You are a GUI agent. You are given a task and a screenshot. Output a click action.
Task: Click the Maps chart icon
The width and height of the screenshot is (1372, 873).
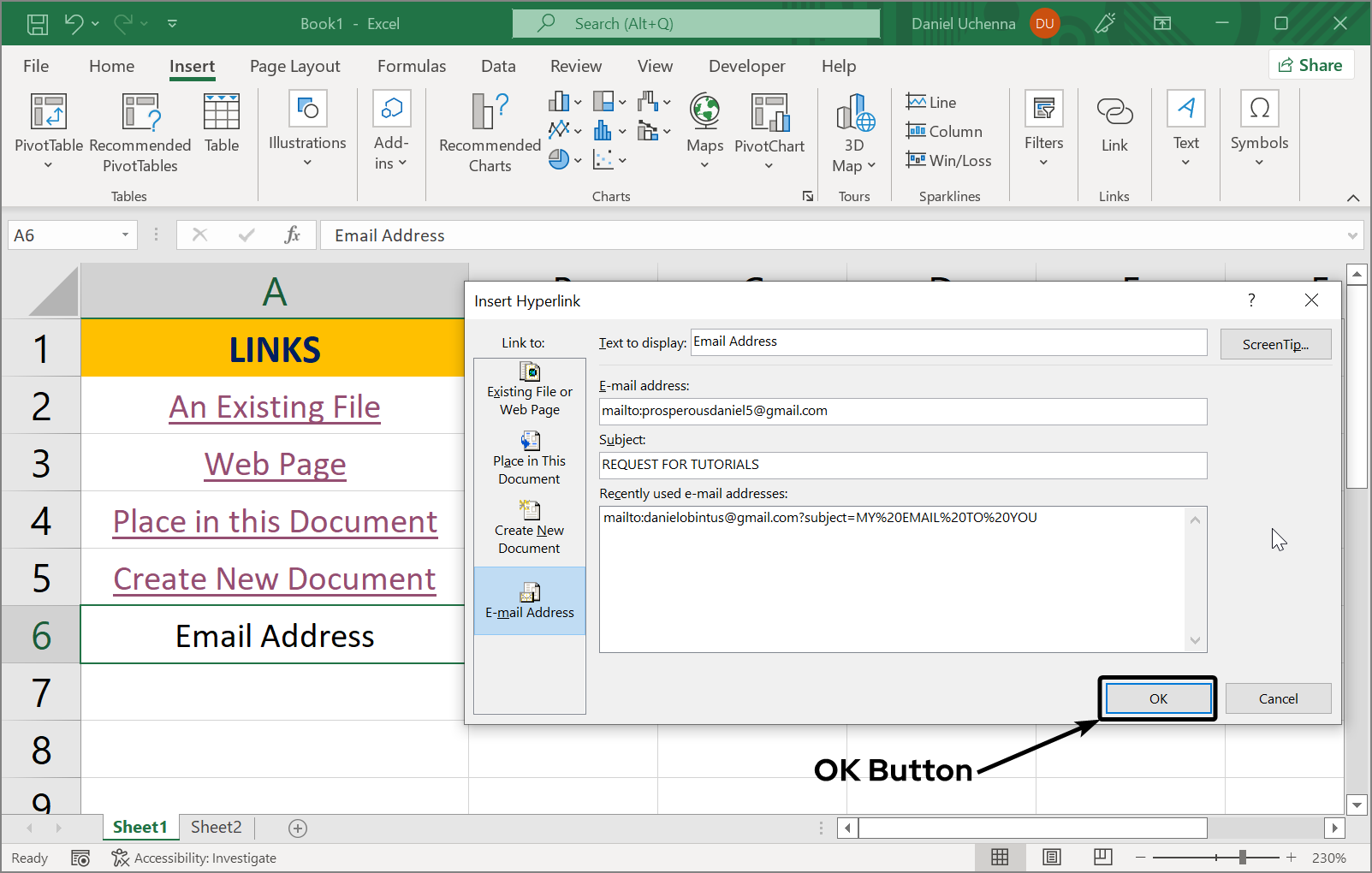704,112
